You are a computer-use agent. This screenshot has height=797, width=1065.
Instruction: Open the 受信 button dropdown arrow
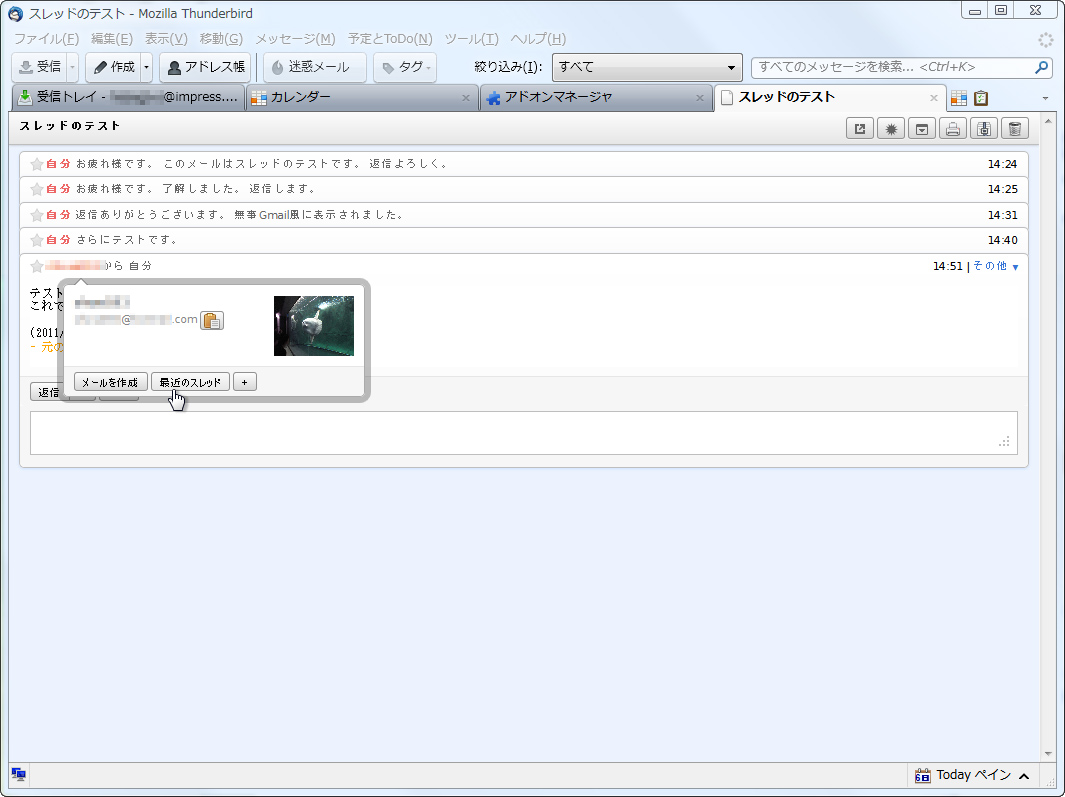(73, 67)
